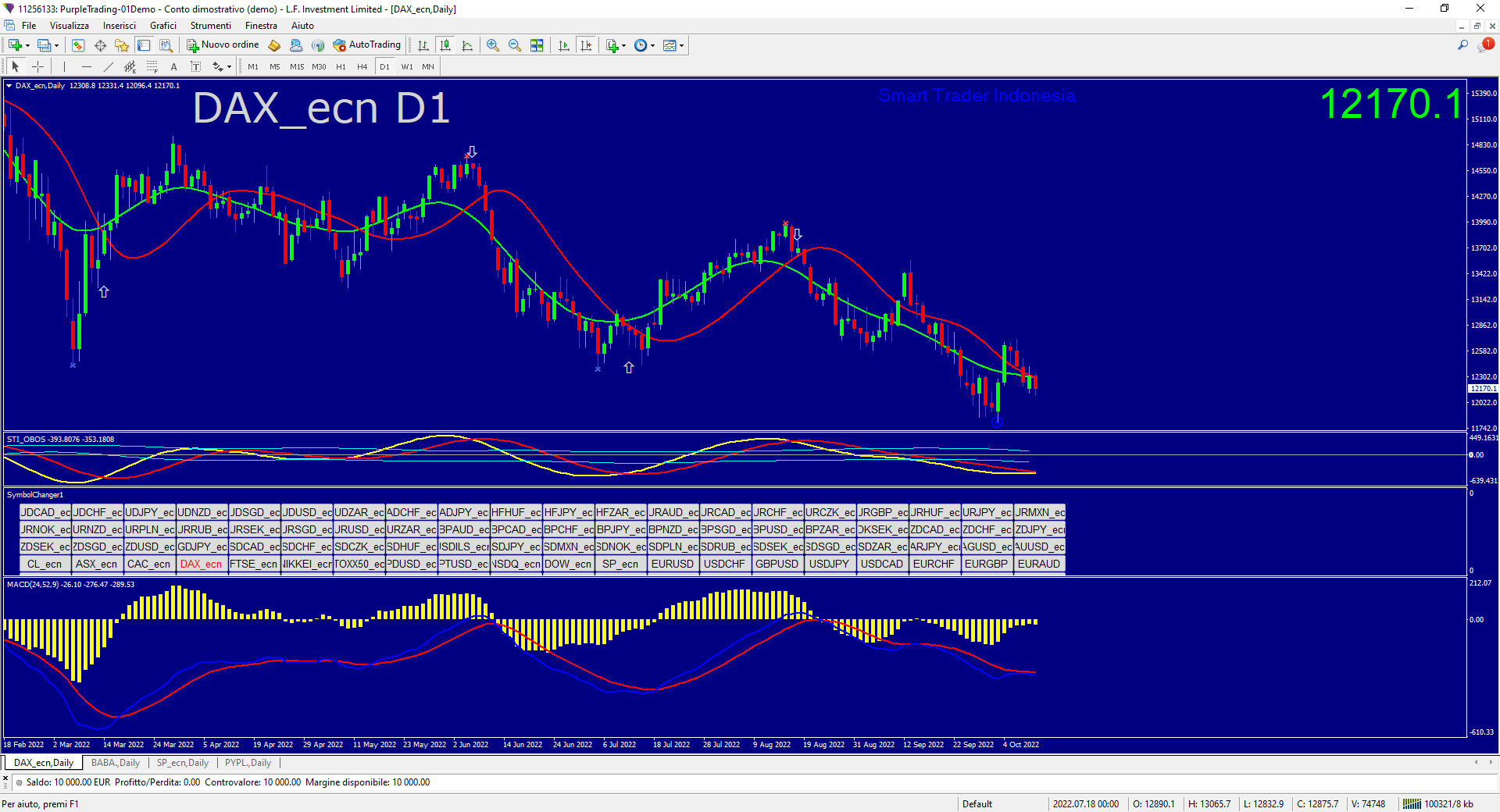1500x812 pixels.
Task: Click the USDJPY symbol button
Action: (x=829, y=564)
